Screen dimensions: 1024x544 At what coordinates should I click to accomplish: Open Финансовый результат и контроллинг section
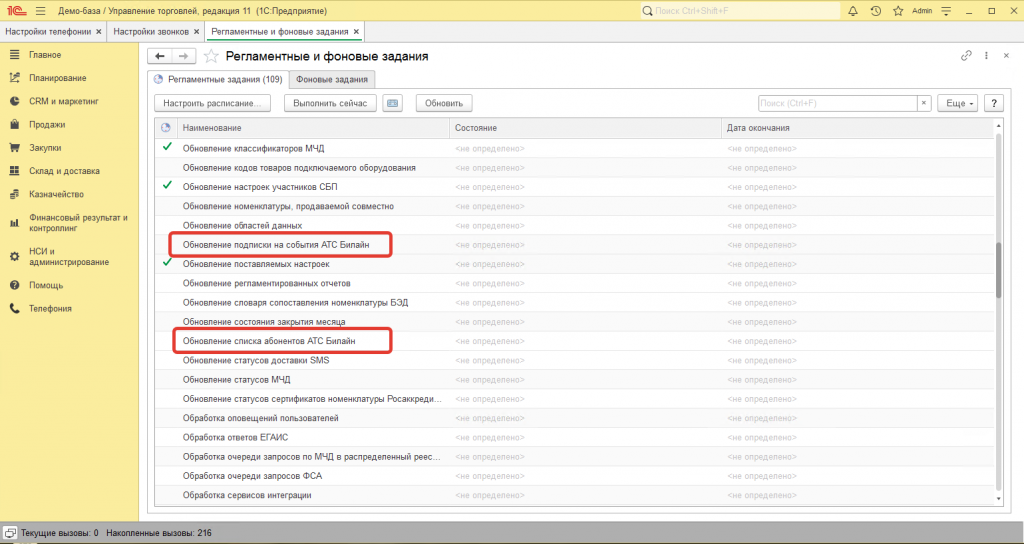click(x=78, y=223)
